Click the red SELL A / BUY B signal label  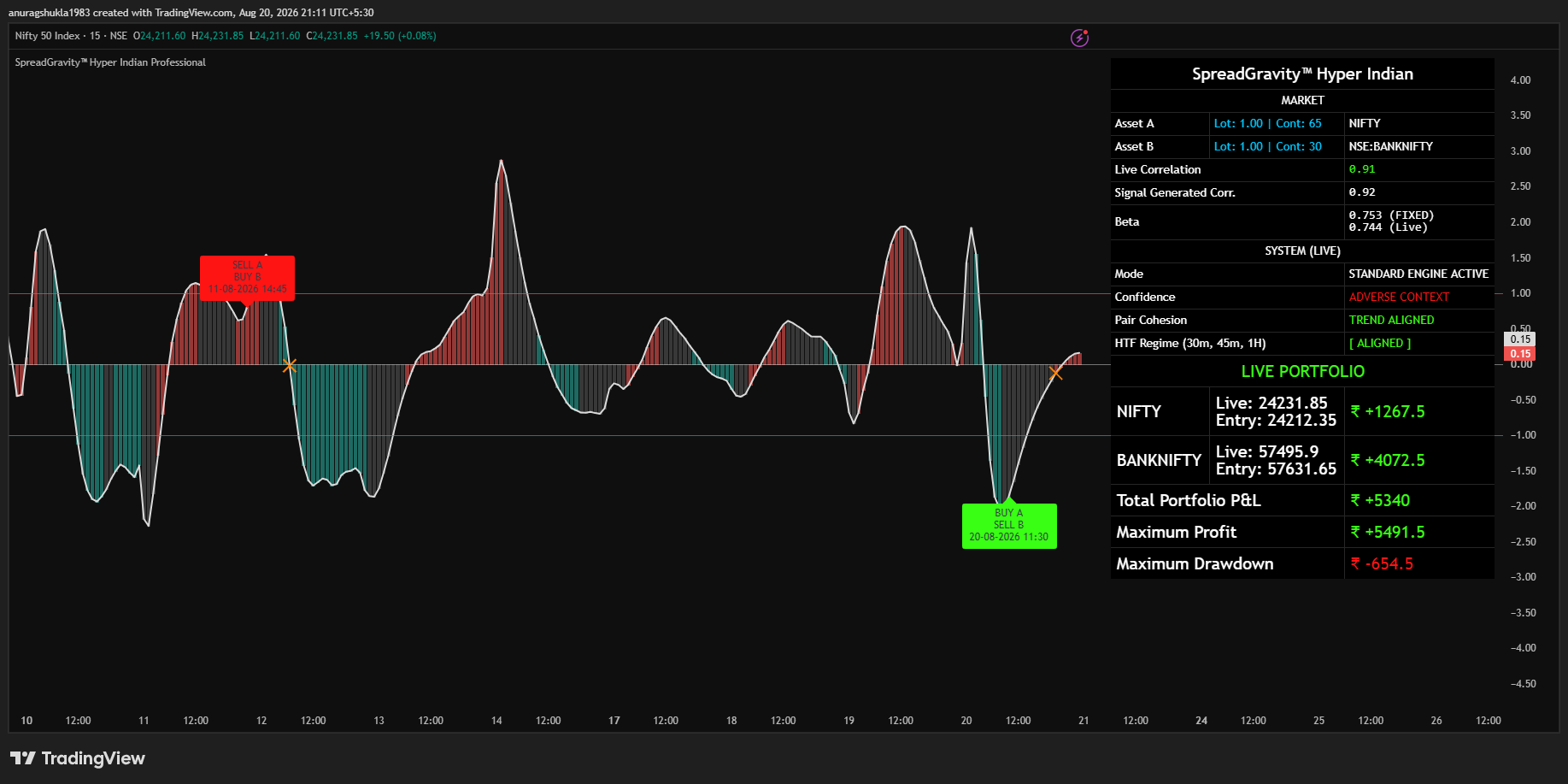247,278
